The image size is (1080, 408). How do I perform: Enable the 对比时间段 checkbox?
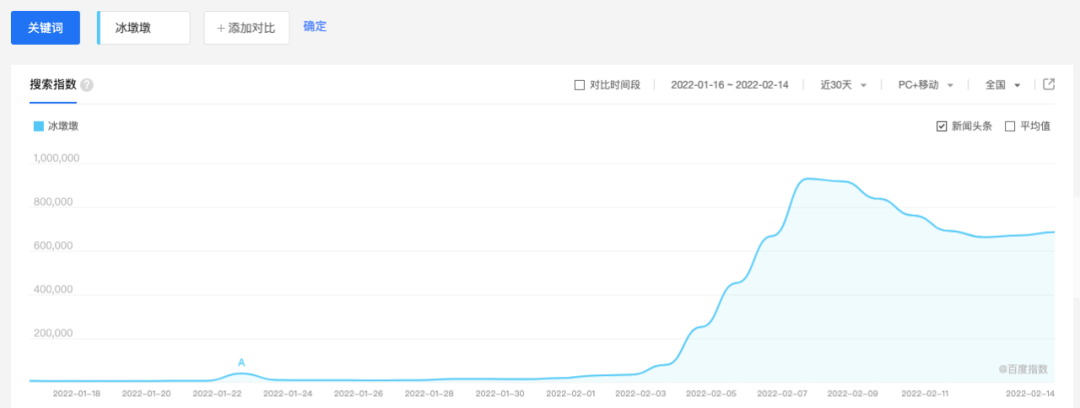click(x=579, y=85)
